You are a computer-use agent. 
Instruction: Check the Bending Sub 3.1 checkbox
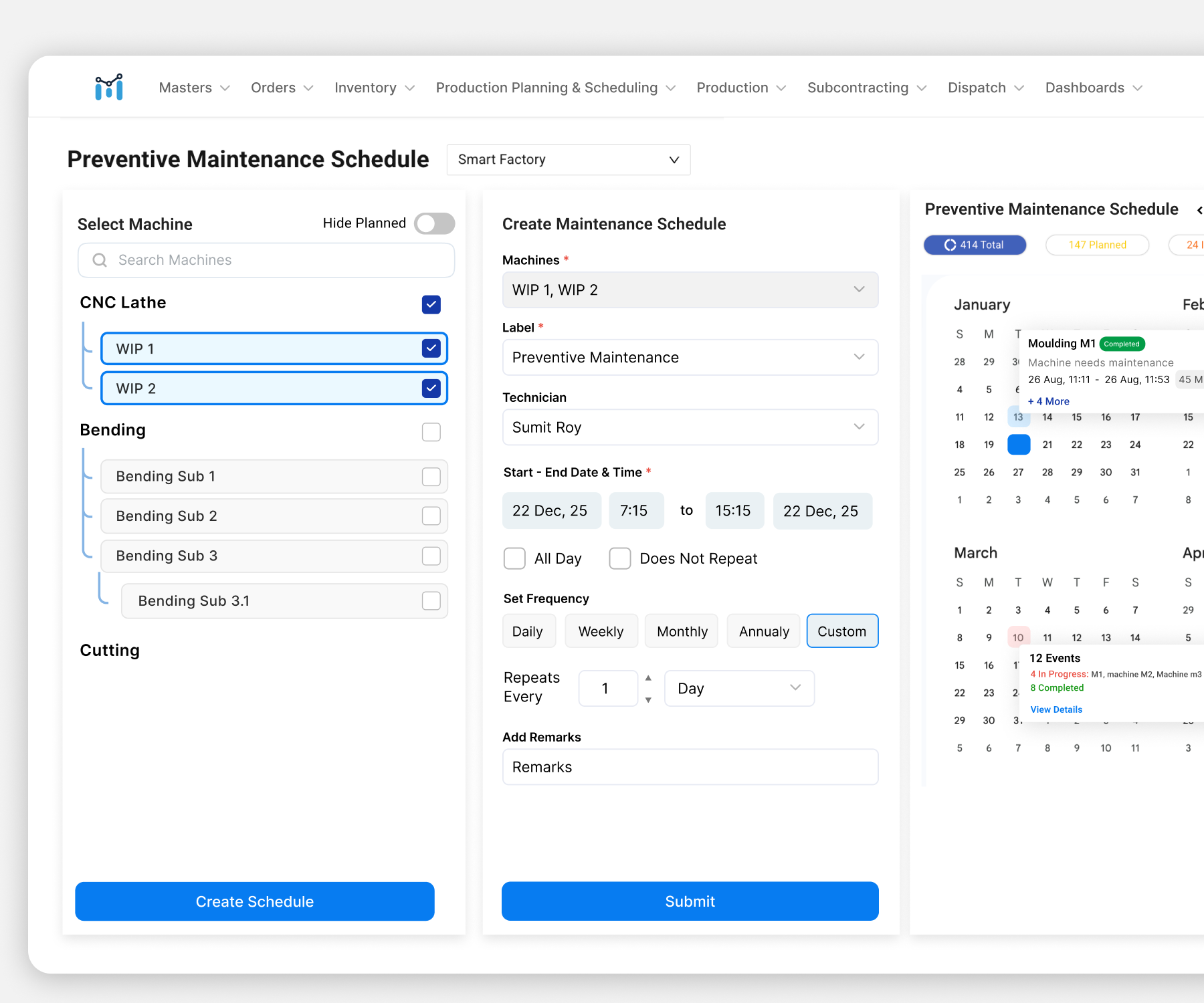431,601
